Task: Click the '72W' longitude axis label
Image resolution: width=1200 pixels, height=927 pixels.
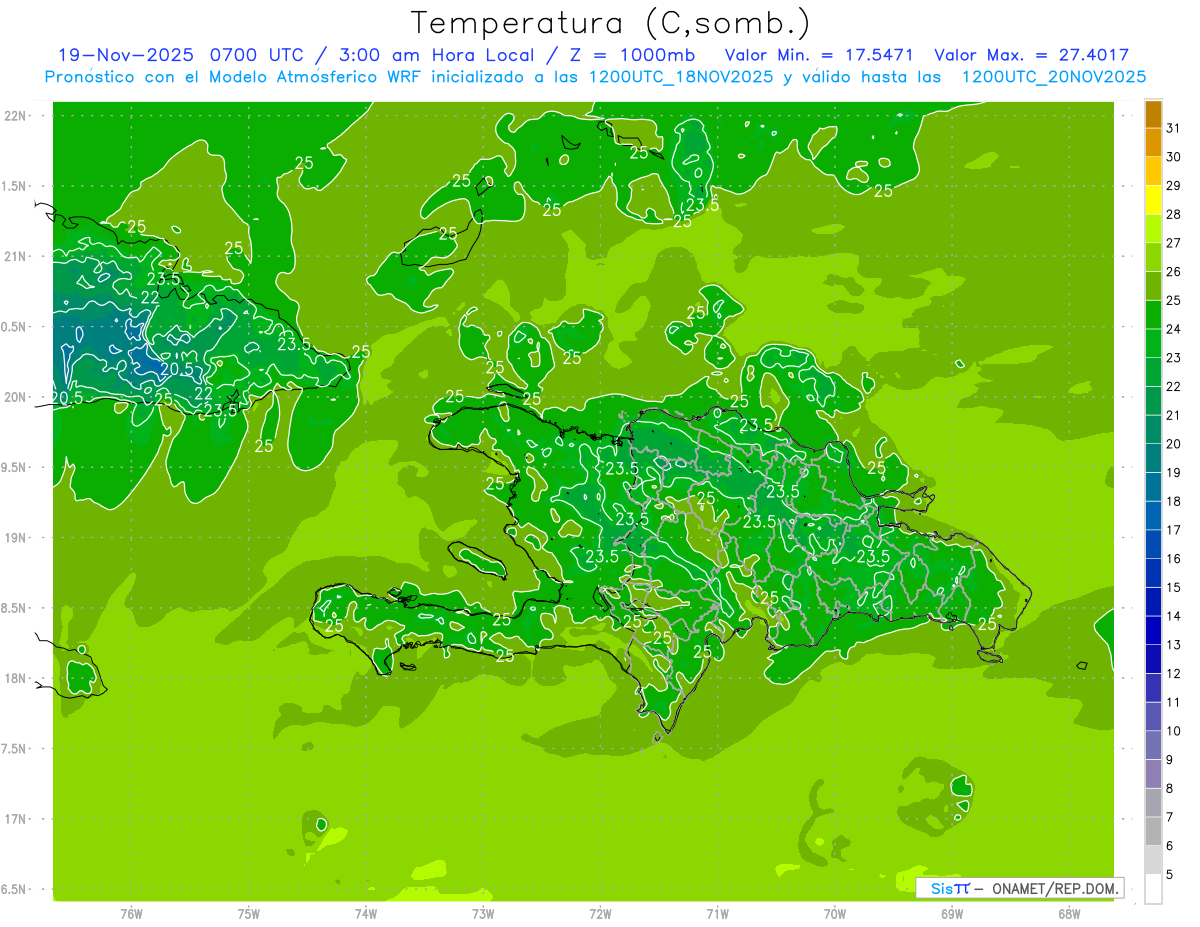Action: tap(600, 913)
